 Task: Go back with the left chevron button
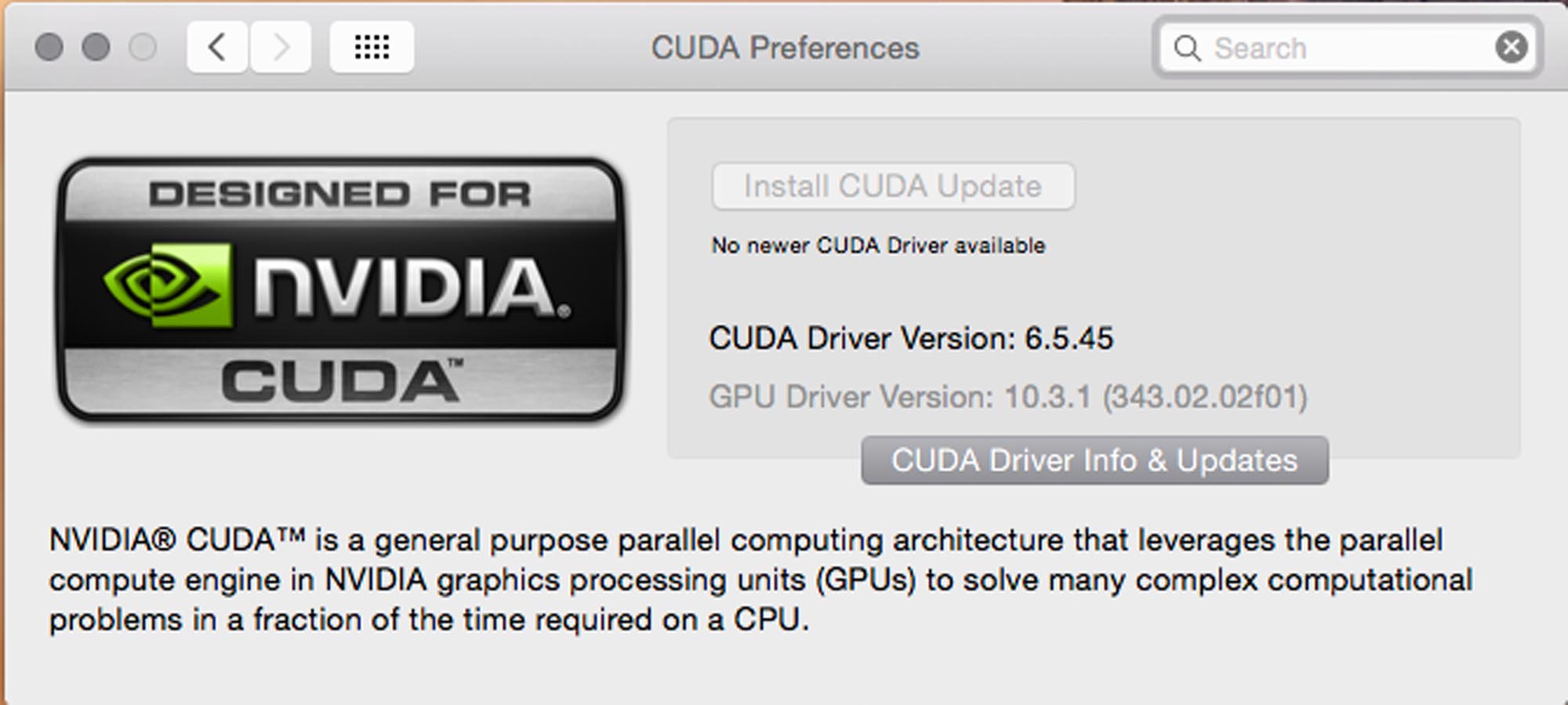[x=217, y=47]
